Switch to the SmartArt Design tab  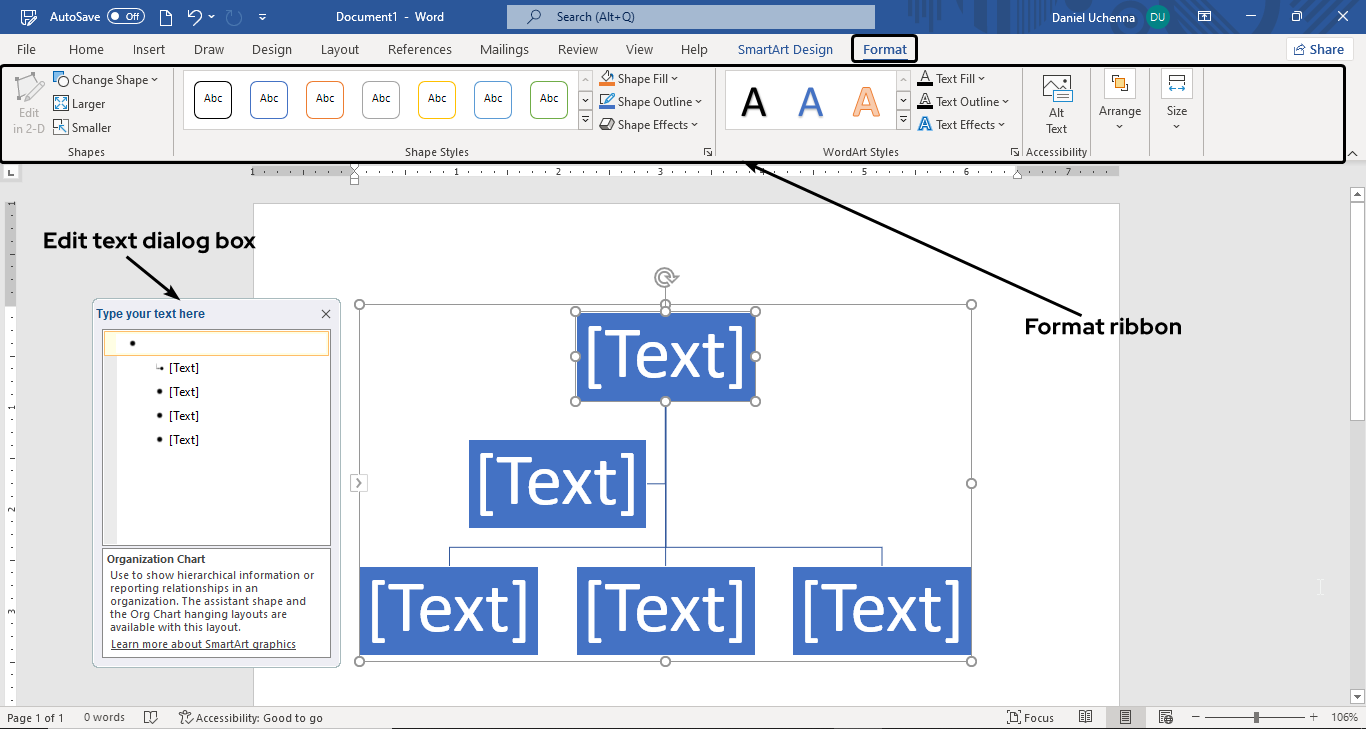pos(784,48)
